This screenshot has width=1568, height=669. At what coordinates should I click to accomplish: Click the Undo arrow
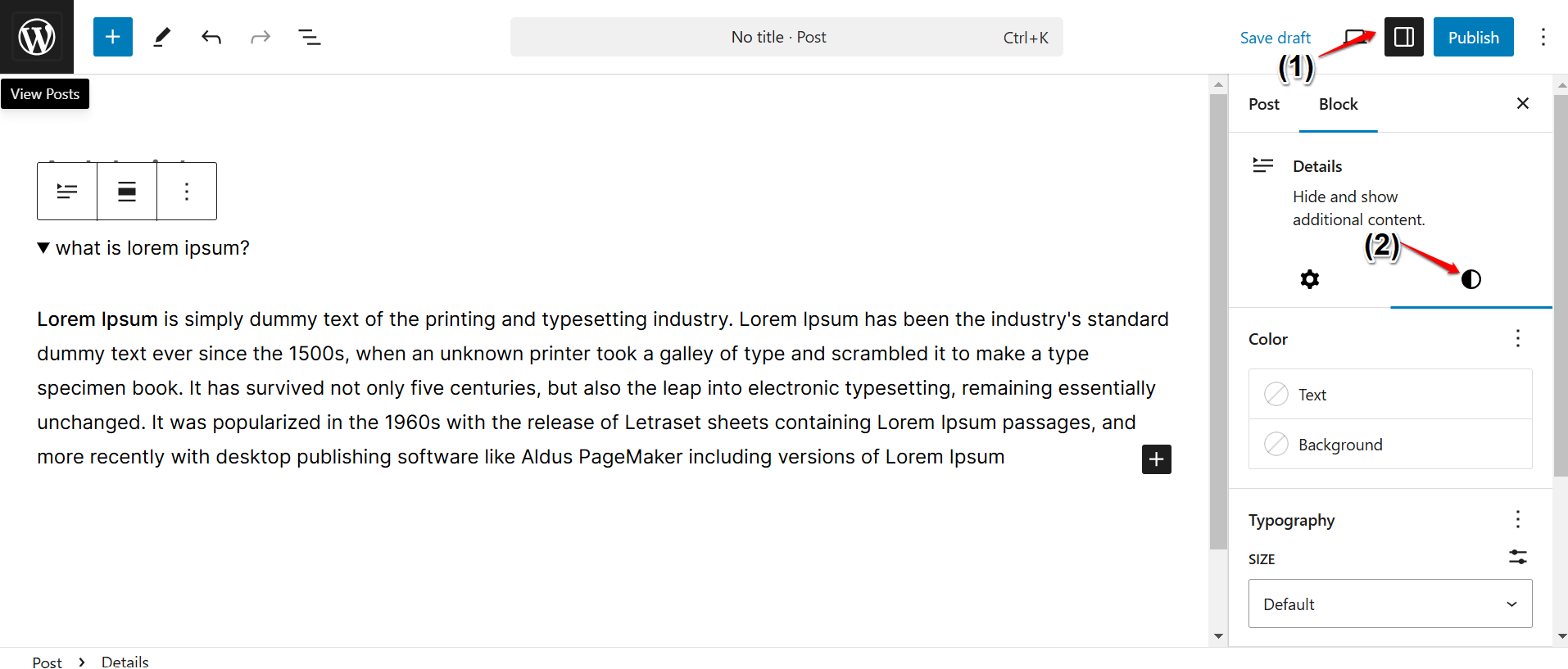coord(211,37)
